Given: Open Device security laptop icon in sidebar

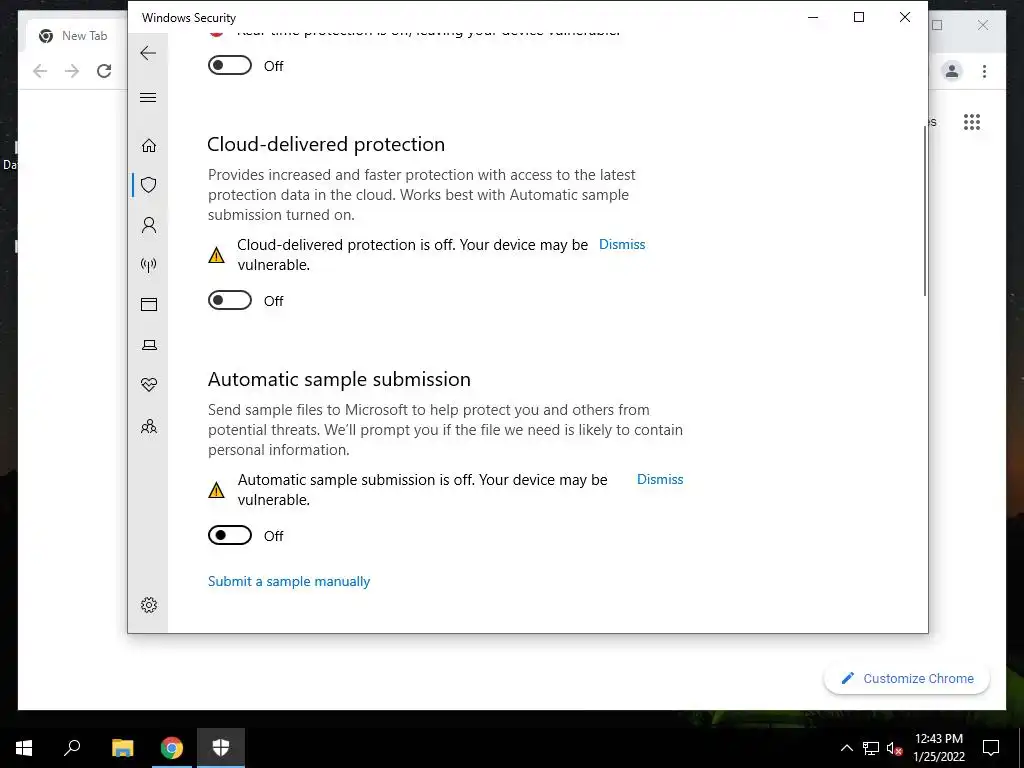Looking at the screenshot, I should [149, 345].
